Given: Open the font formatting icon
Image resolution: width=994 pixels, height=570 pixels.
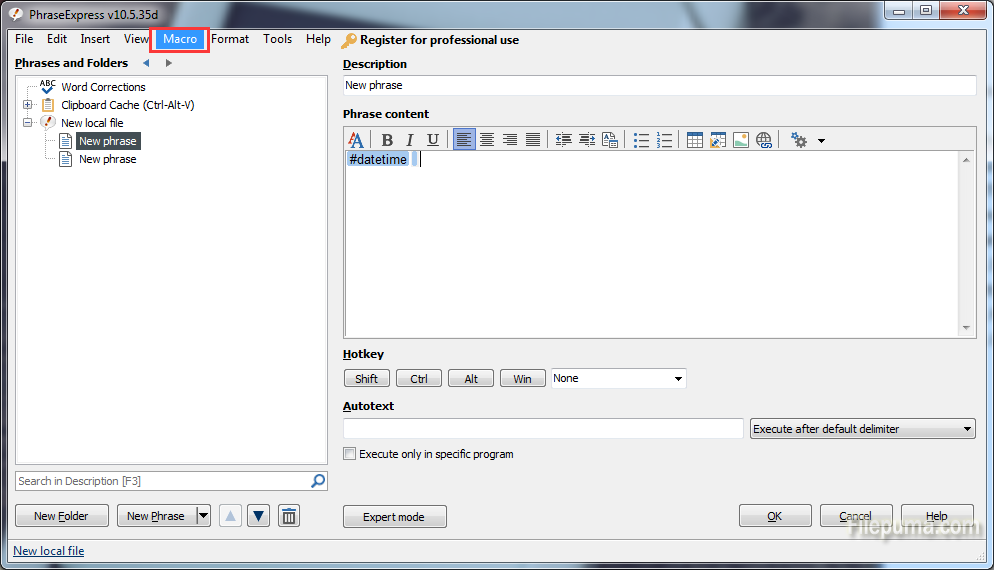Looking at the screenshot, I should (x=355, y=140).
